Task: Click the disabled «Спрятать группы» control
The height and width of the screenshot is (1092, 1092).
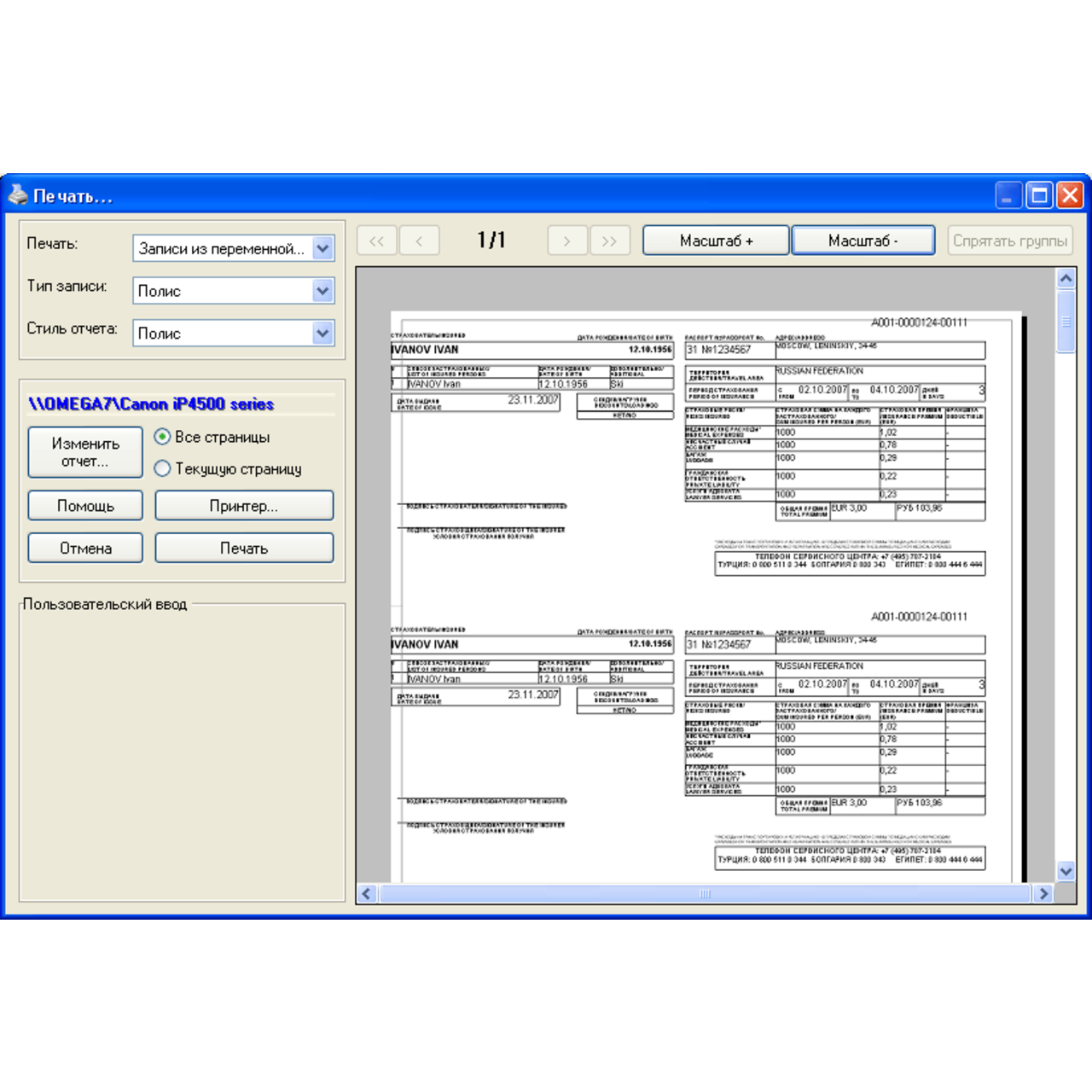Action: click(x=1010, y=241)
